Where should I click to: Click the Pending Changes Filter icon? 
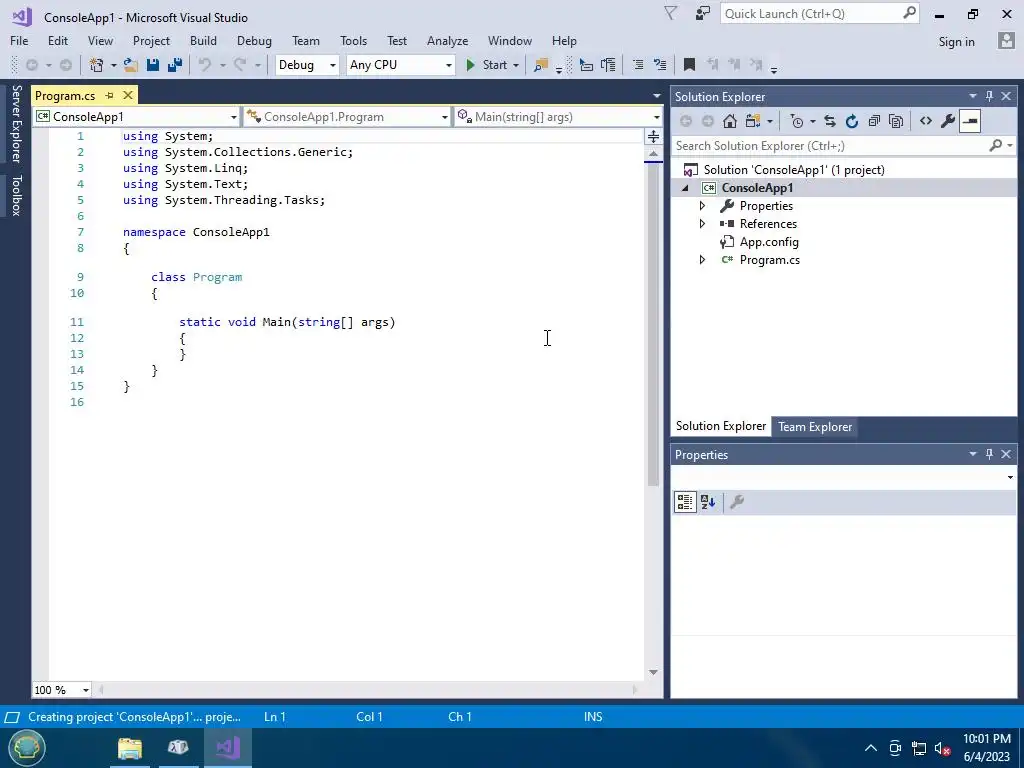797,121
